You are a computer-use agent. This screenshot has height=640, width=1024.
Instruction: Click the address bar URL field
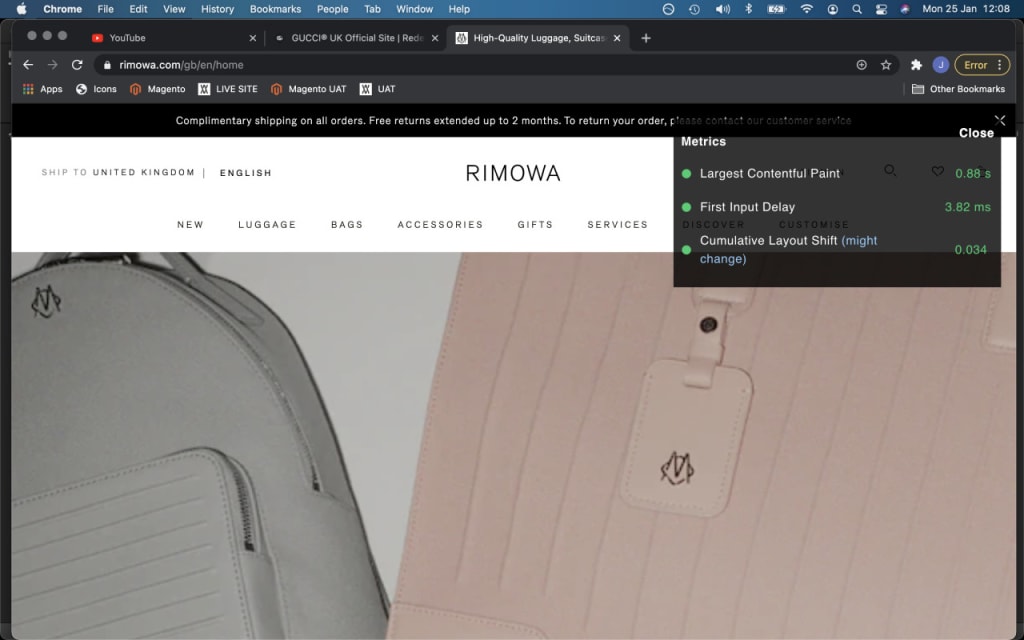coord(477,65)
